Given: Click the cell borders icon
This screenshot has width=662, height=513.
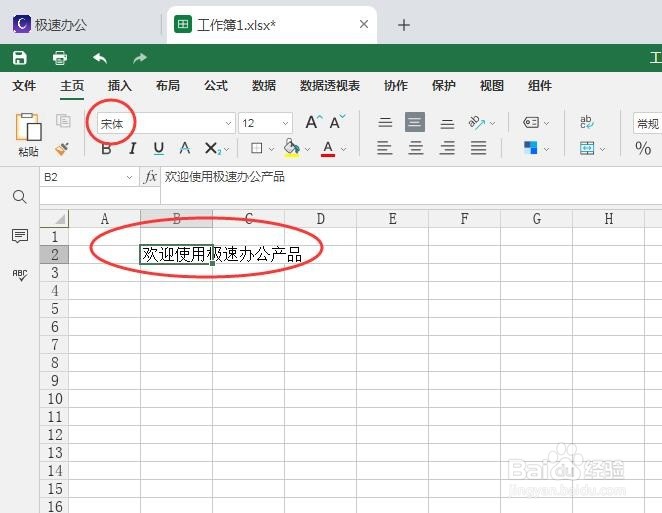Looking at the screenshot, I should pos(256,149).
